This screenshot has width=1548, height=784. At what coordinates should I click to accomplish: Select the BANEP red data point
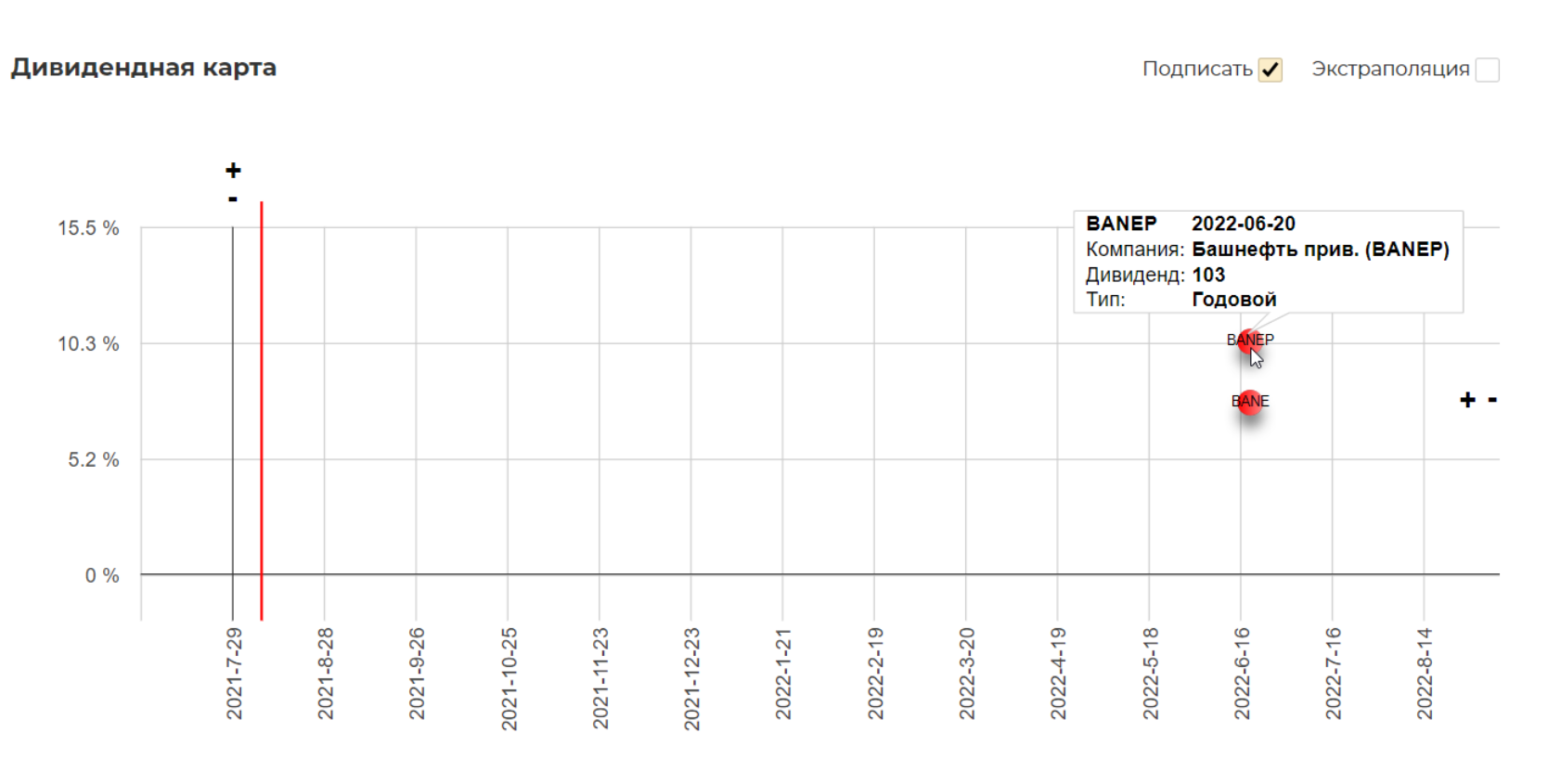1249,341
